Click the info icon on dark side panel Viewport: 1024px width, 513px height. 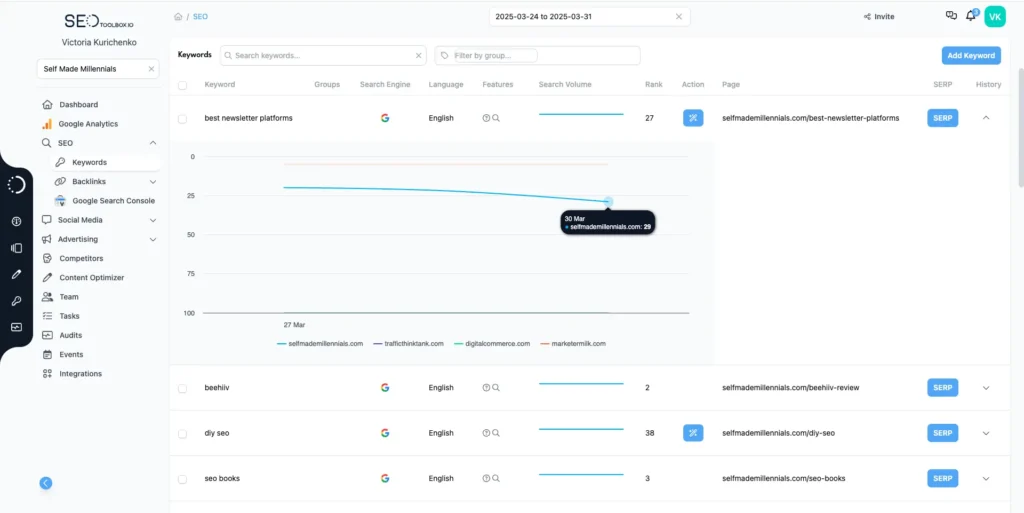click(x=16, y=221)
